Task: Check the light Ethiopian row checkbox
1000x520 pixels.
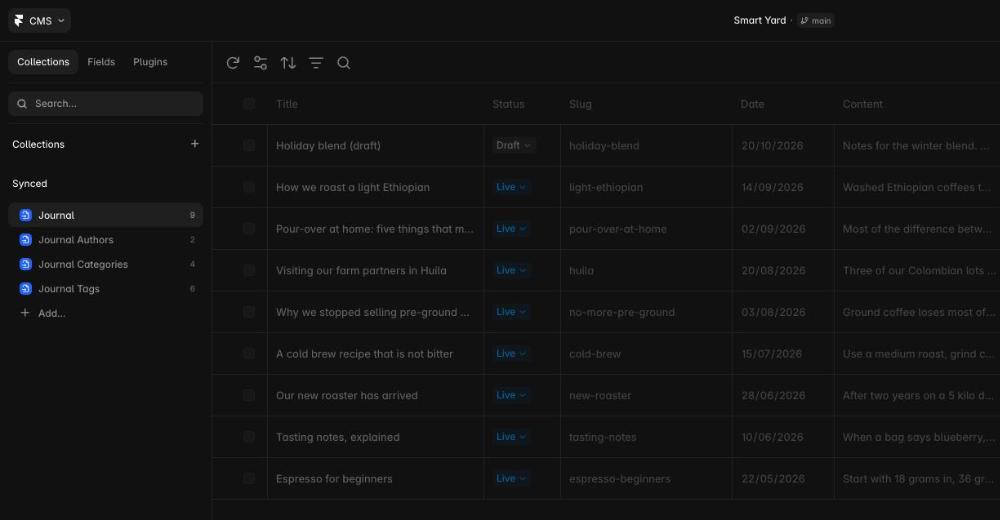Action: [249, 187]
